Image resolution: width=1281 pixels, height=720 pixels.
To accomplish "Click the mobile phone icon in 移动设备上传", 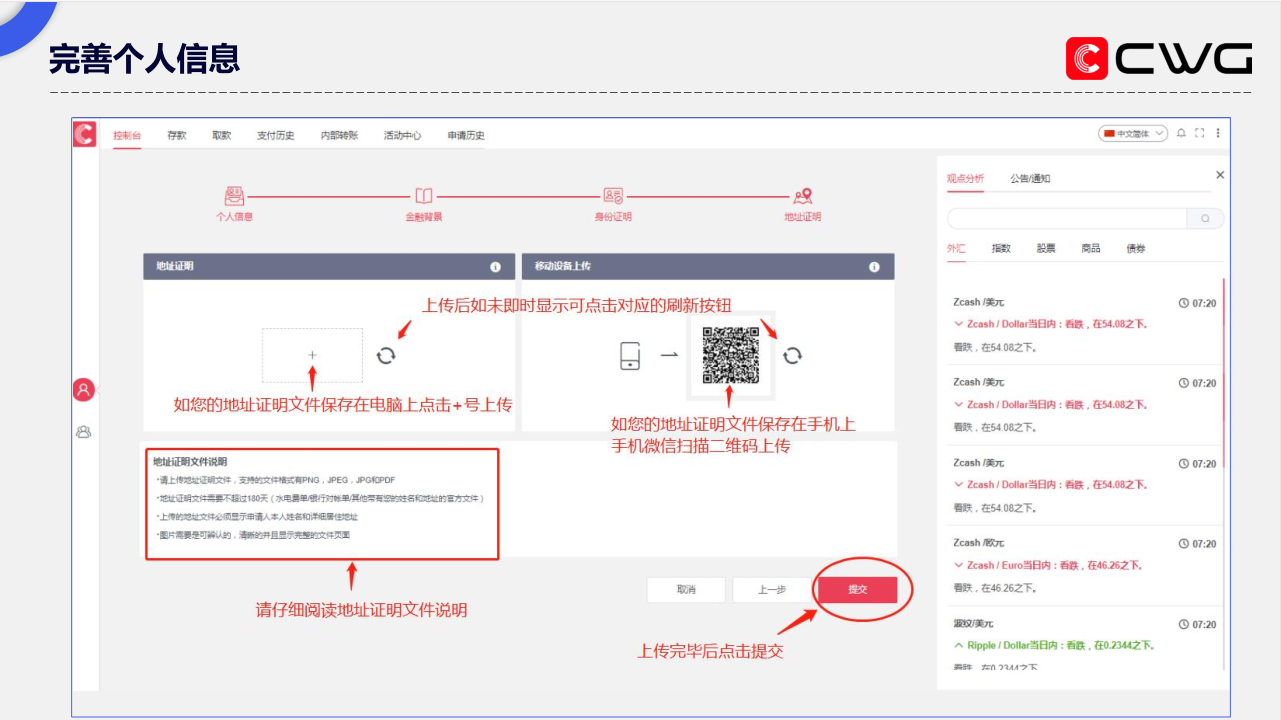I will (630, 355).
